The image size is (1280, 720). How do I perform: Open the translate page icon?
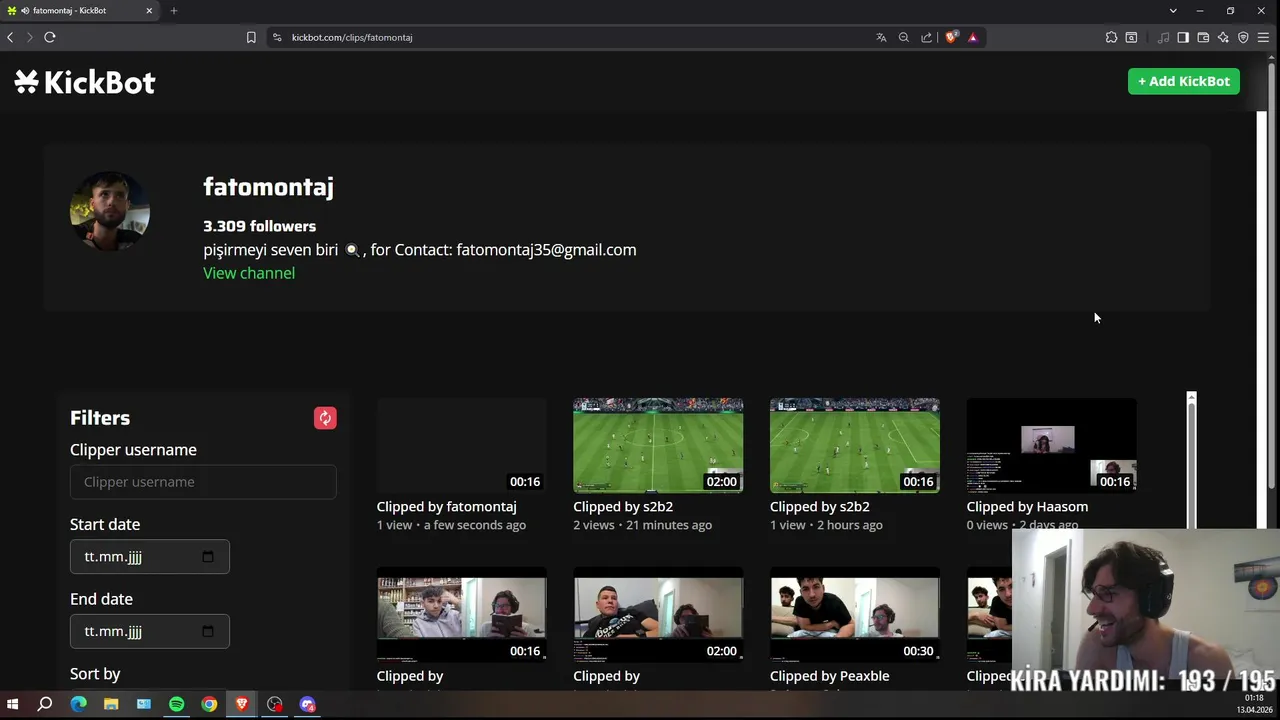[x=881, y=37]
